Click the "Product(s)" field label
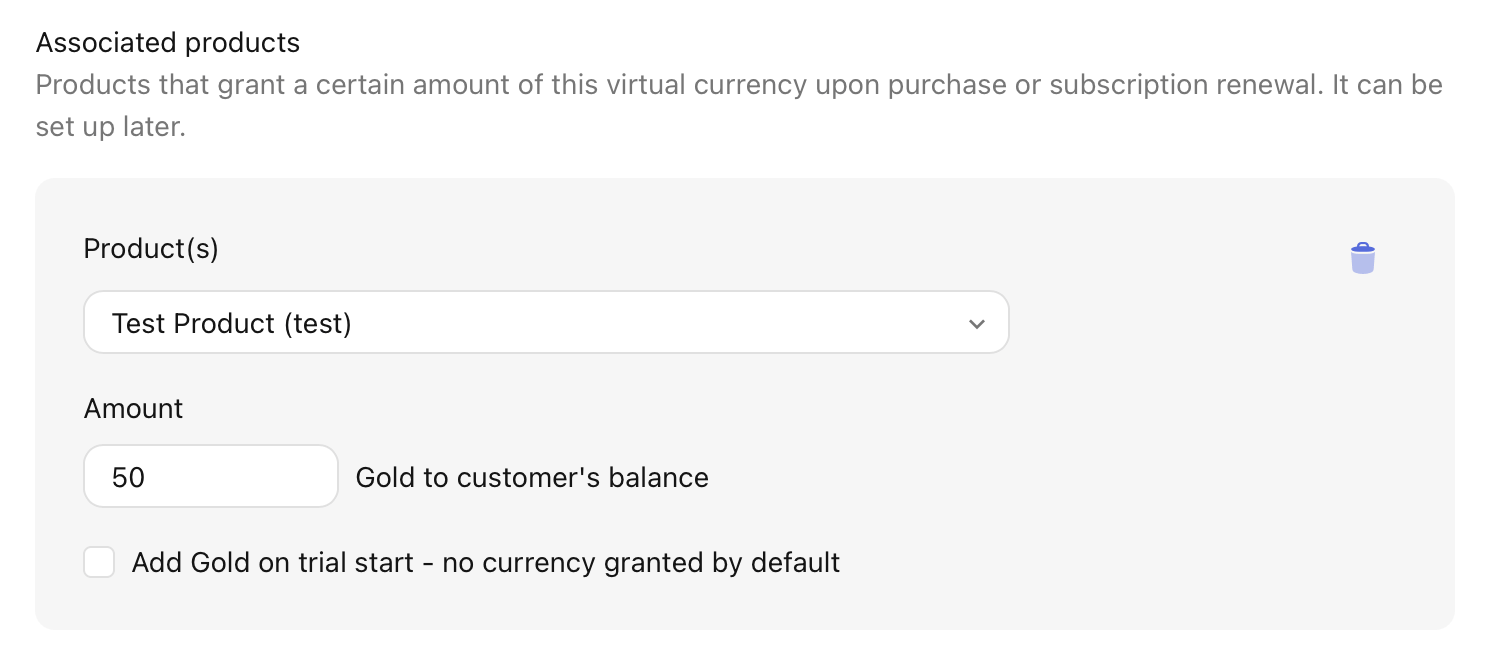Viewport: 1490px width, 662px height. (151, 248)
